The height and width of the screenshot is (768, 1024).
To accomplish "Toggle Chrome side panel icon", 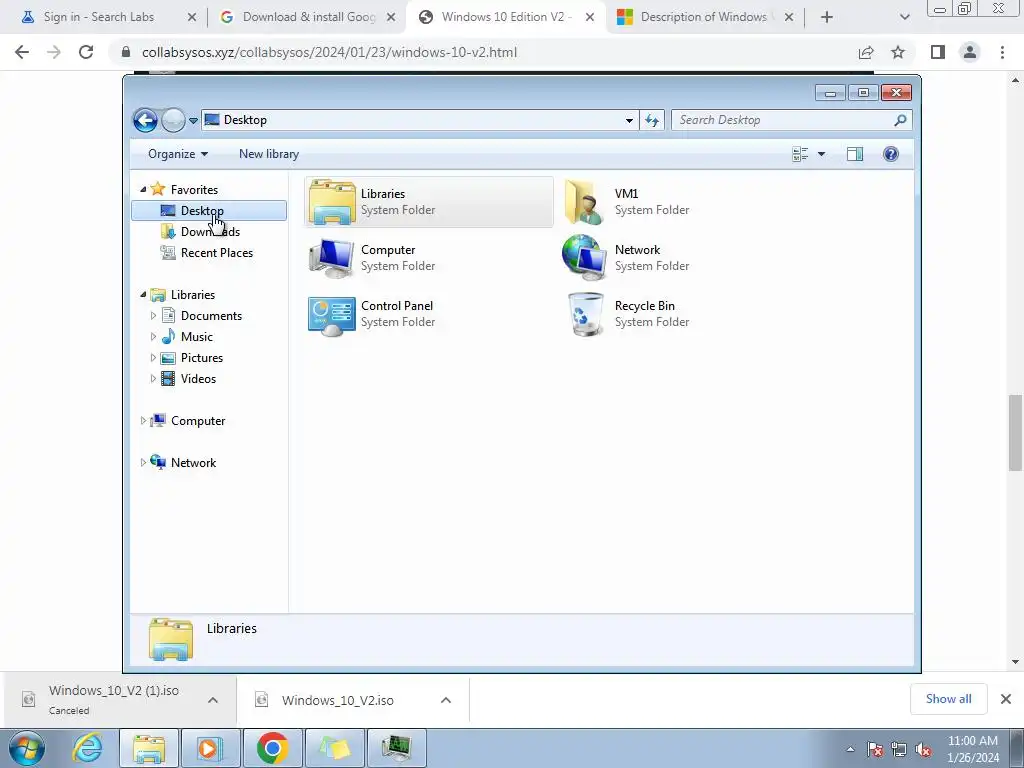I will coord(938,52).
